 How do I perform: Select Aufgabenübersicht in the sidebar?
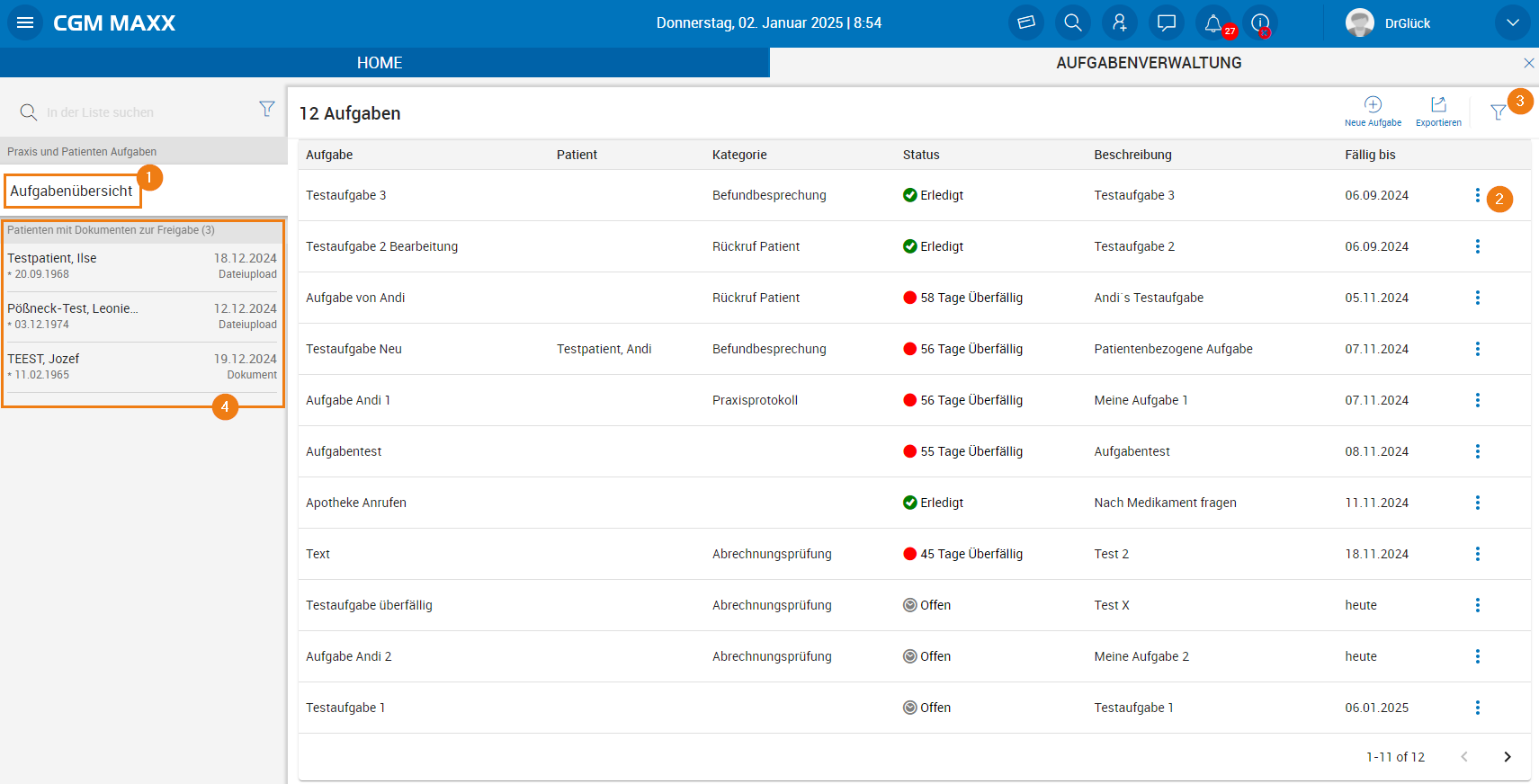point(72,191)
